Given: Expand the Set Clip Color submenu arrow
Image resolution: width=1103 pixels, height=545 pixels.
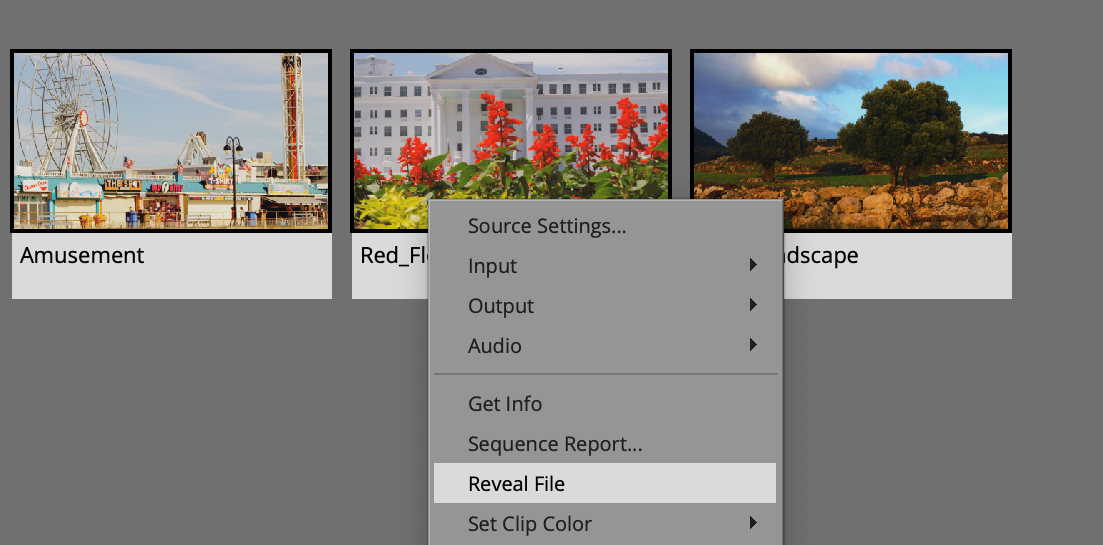Looking at the screenshot, I should [x=753, y=522].
